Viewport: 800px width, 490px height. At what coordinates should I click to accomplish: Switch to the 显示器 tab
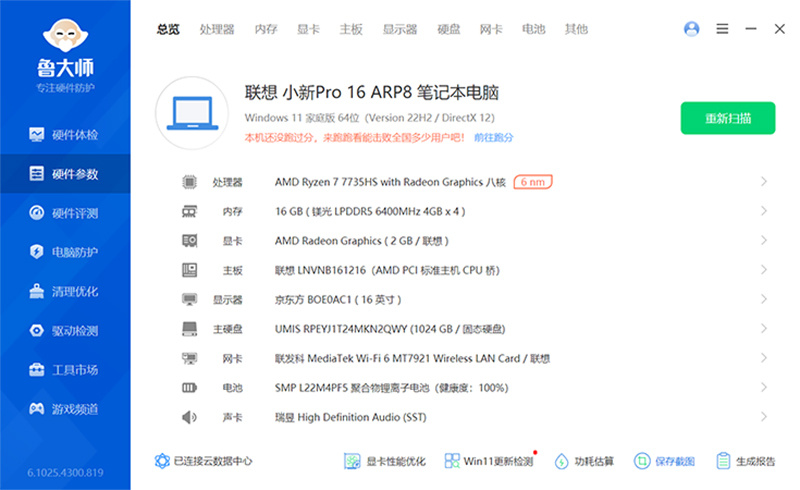tap(400, 29)
